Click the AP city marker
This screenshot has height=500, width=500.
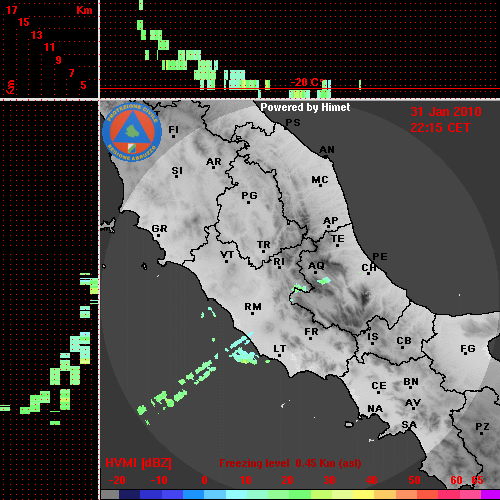tap(329, 227)
